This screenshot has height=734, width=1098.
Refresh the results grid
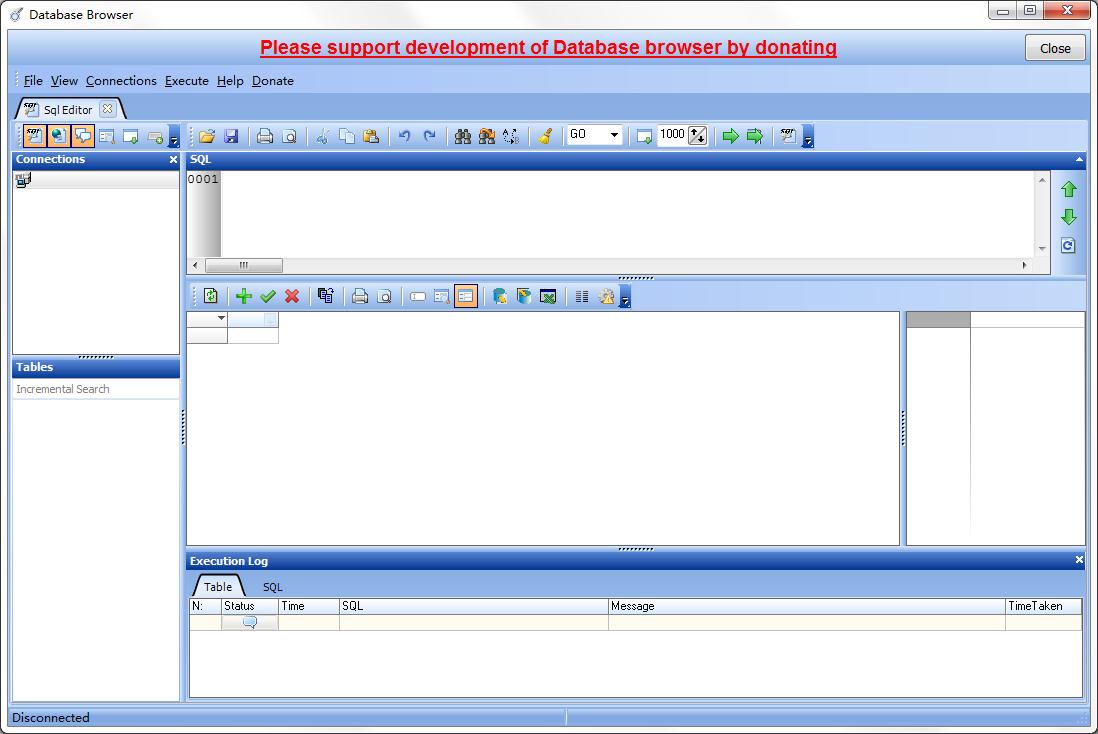tap(210, 296)
